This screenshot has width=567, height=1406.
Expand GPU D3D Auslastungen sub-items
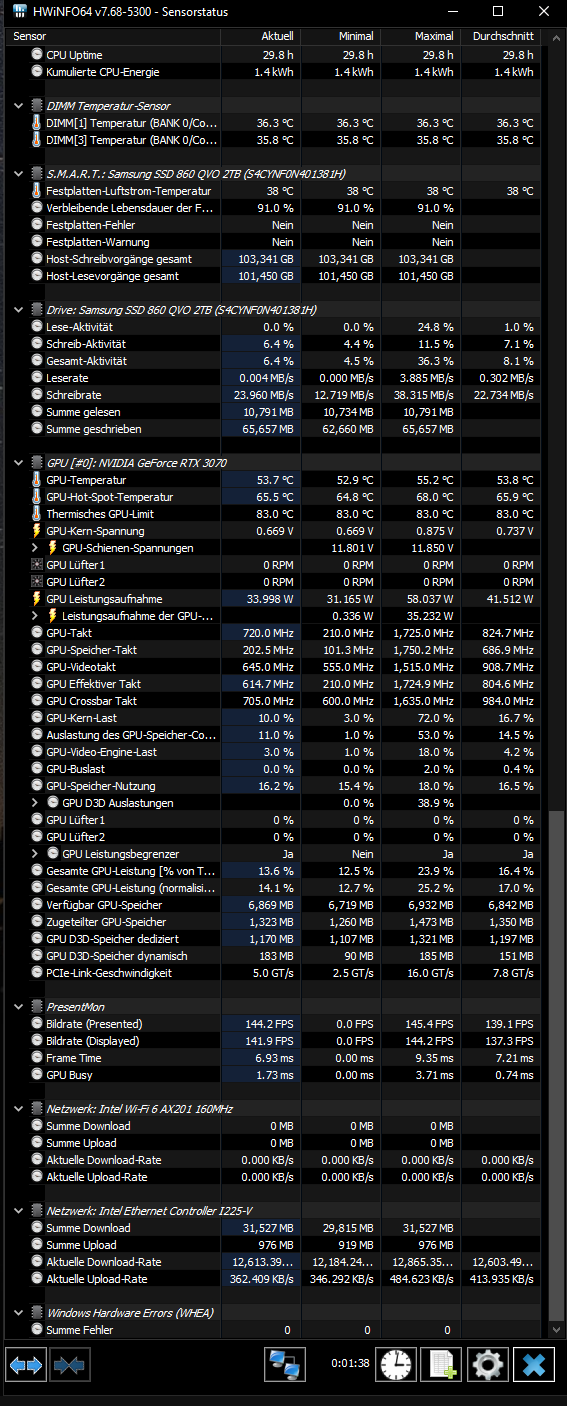tap(37, 803)
